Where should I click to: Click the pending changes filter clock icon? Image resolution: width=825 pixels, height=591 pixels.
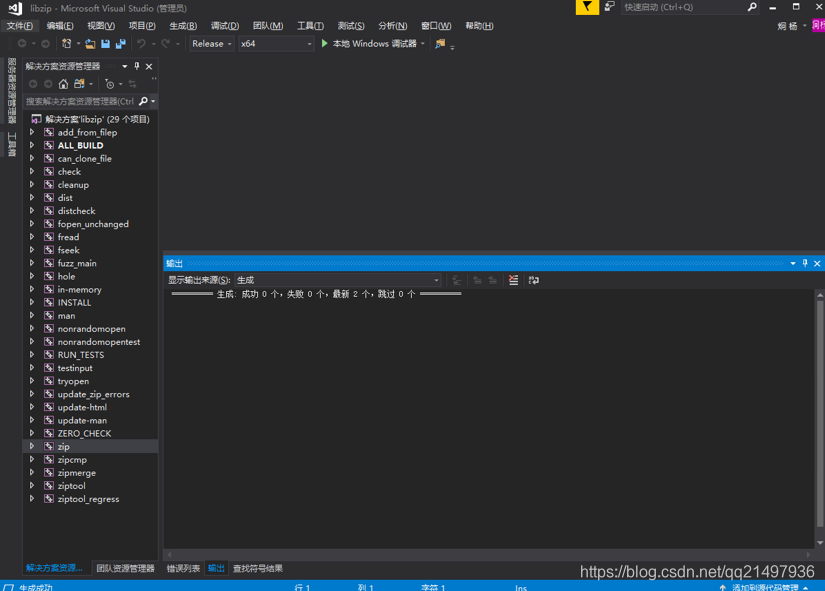pyautogui.click(x=109, y=84)
